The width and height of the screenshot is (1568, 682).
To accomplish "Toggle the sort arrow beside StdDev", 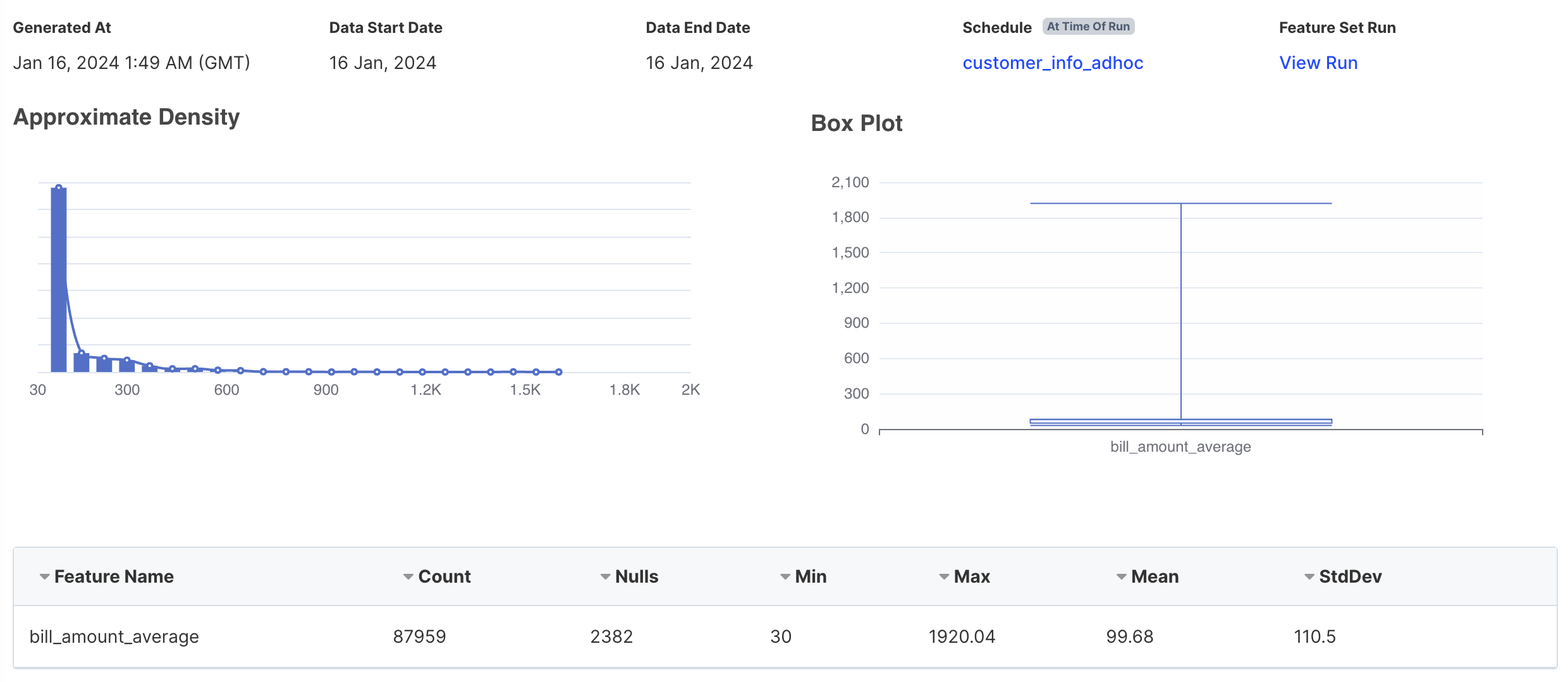I will pyautogui.click(x=1309, y=577).
